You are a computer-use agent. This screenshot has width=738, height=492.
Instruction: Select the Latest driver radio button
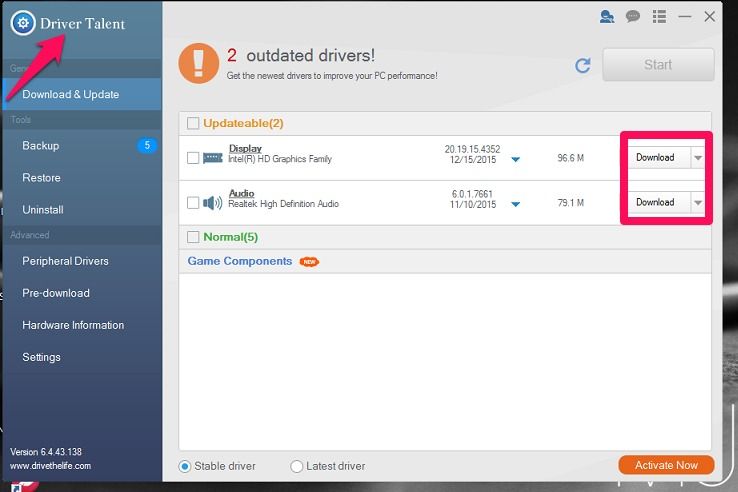(297, 467)
